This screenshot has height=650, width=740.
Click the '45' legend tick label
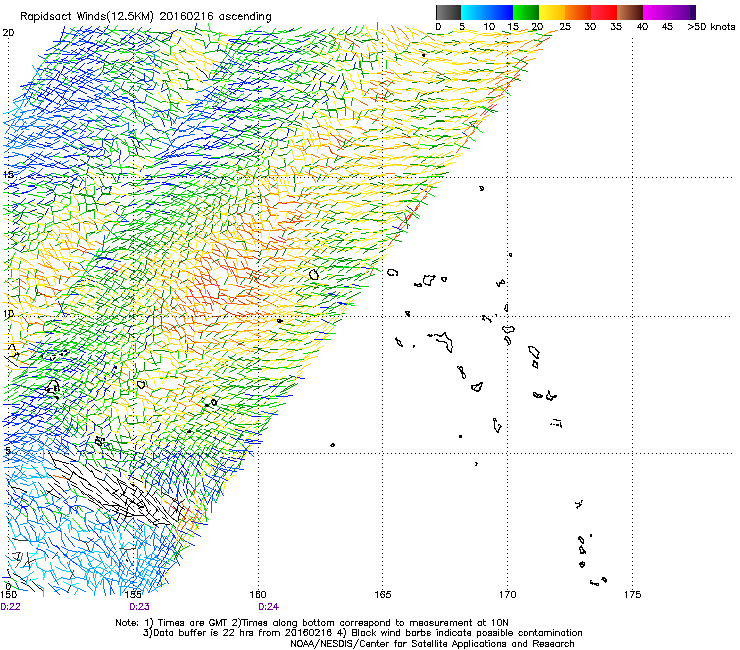(667, 27)
